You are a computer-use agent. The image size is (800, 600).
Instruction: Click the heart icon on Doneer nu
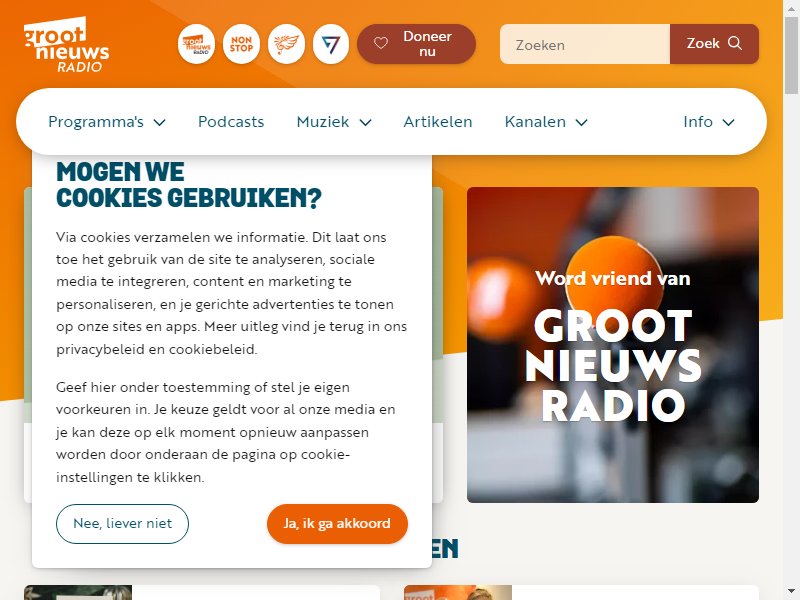(x=381, y=44)
